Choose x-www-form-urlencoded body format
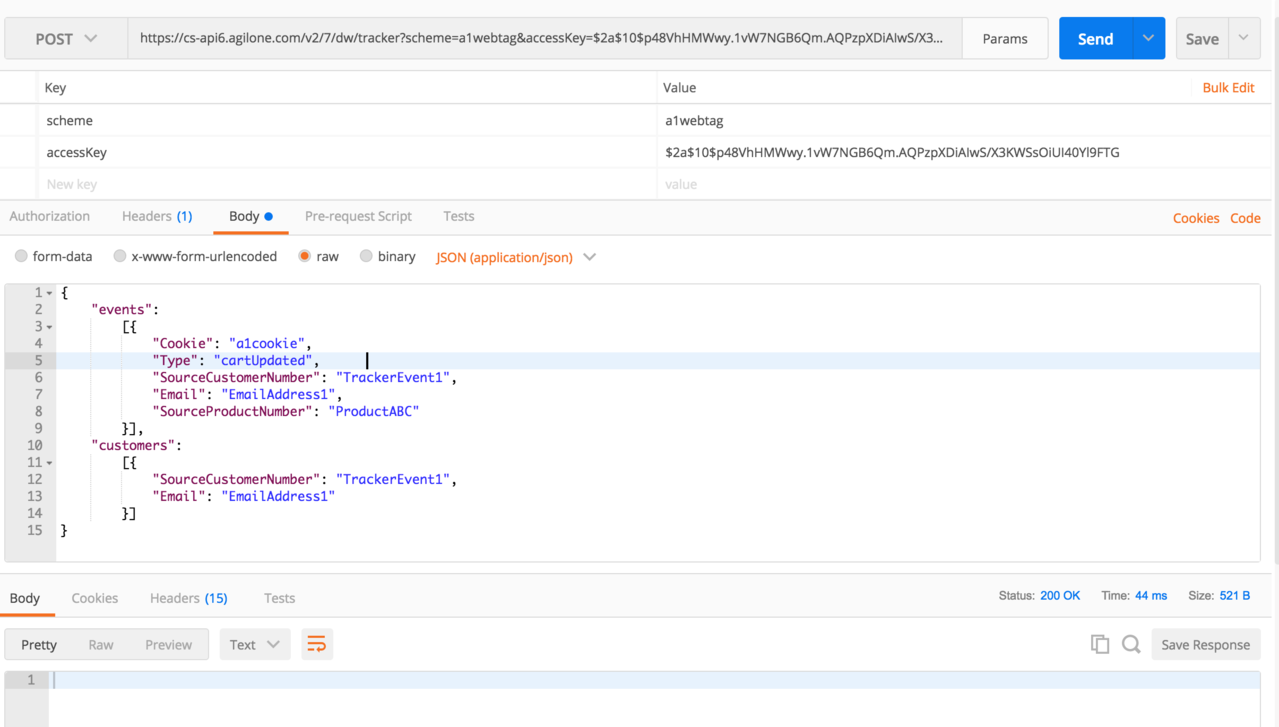The image size is (1279, 727). [118, 256]
